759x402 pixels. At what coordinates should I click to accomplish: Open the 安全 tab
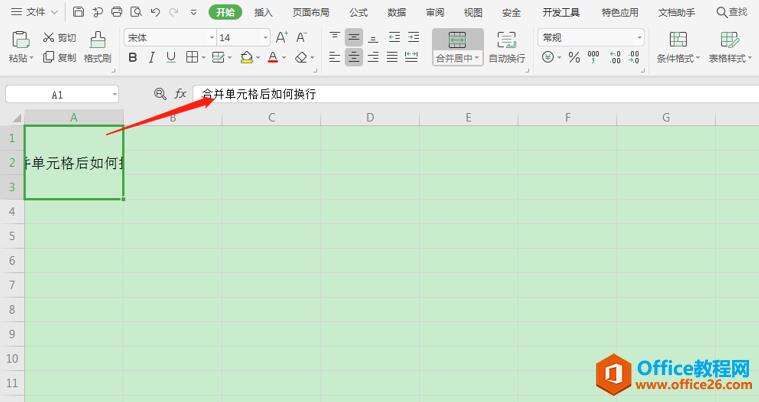[x=511, y=12]
